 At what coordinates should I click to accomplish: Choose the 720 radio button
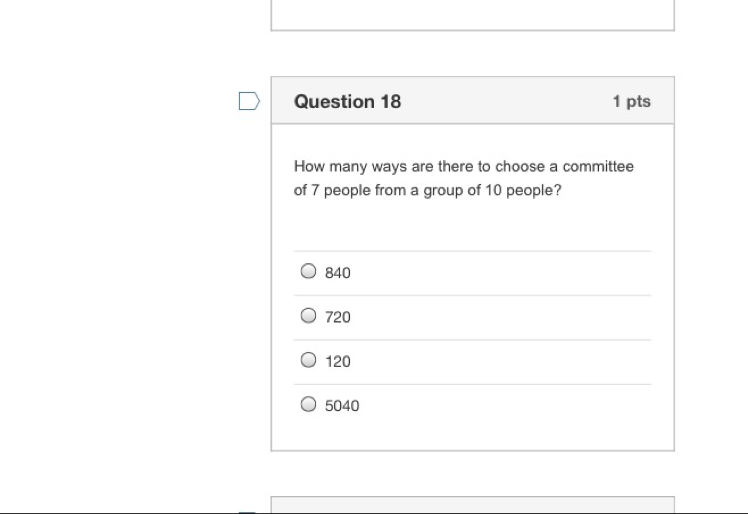(308, 316)
